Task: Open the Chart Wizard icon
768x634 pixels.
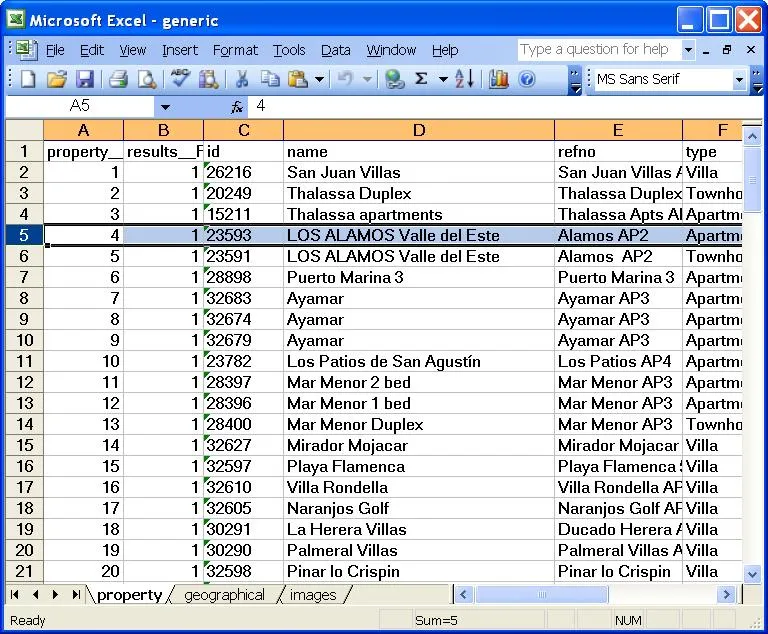Action: coord(498,79)
